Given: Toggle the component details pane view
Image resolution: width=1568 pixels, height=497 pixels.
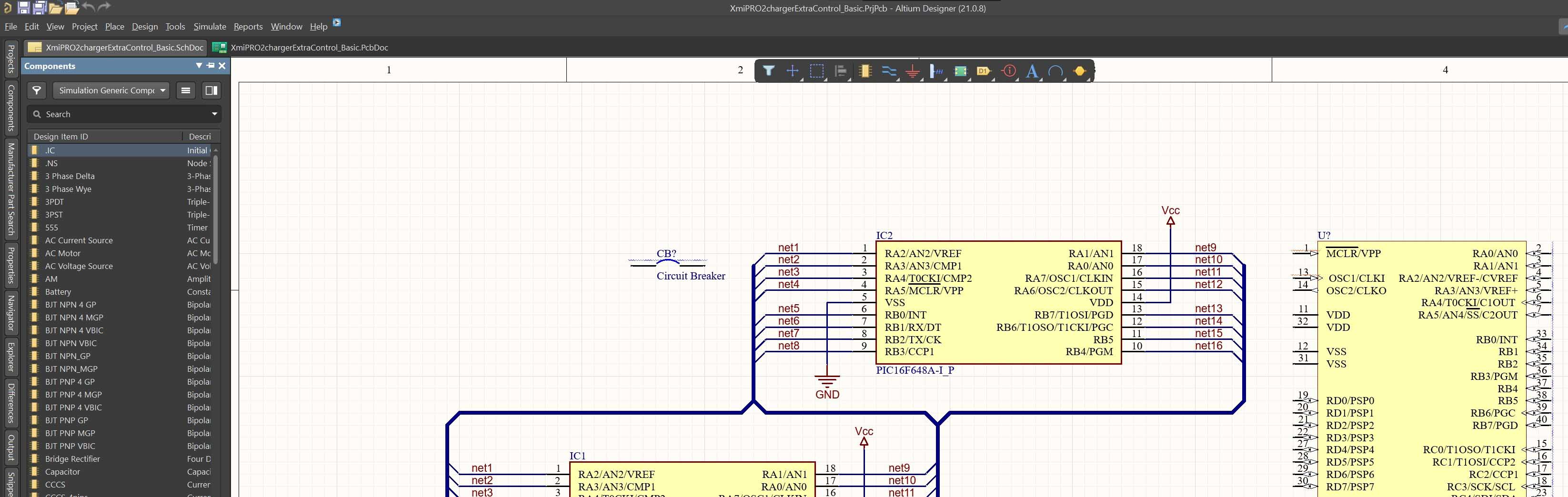Looking at the screenshot, I should tap(211, 90).
